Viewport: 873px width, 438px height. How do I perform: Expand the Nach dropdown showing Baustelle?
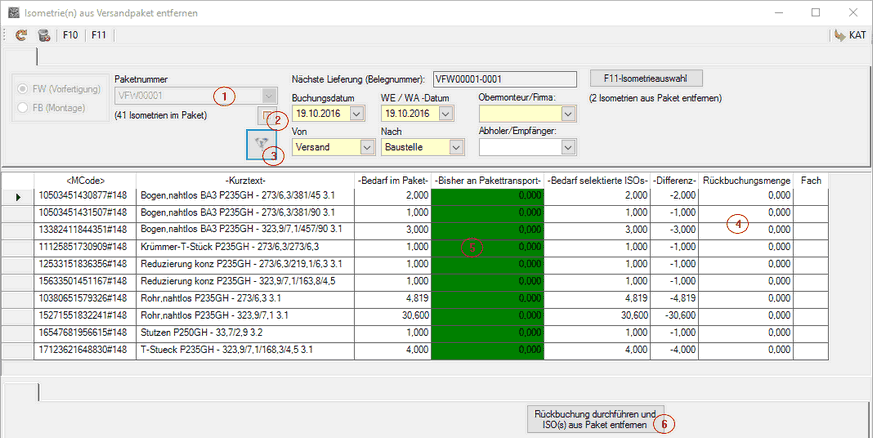pos(456,147)
